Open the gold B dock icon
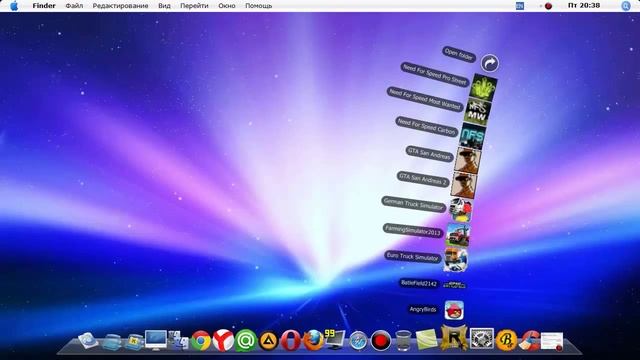Viewport: 640px width, 360px height. click(506, 340)
